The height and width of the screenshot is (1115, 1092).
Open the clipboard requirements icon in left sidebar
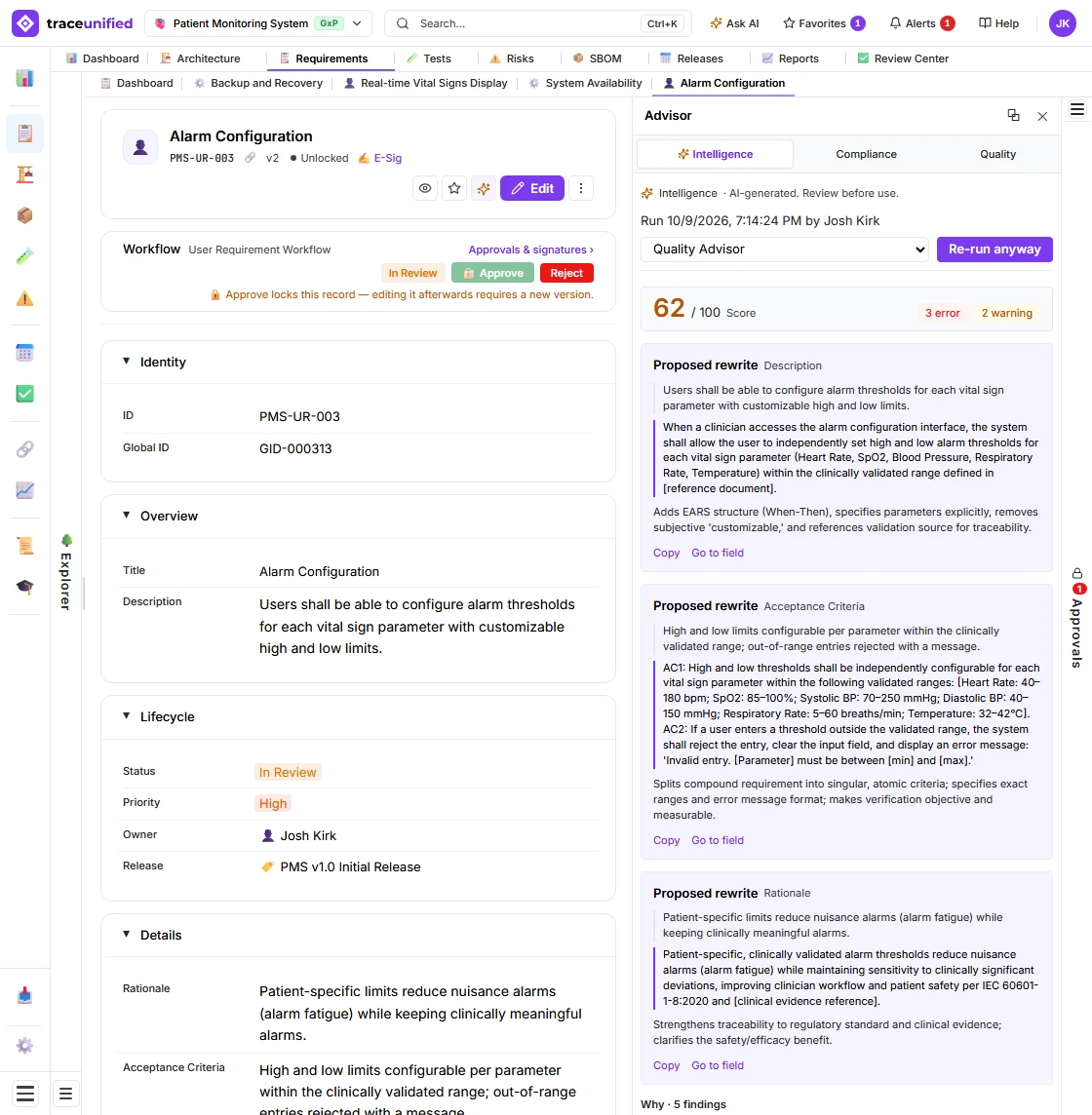pyautogui.click(x=25, y=133)
